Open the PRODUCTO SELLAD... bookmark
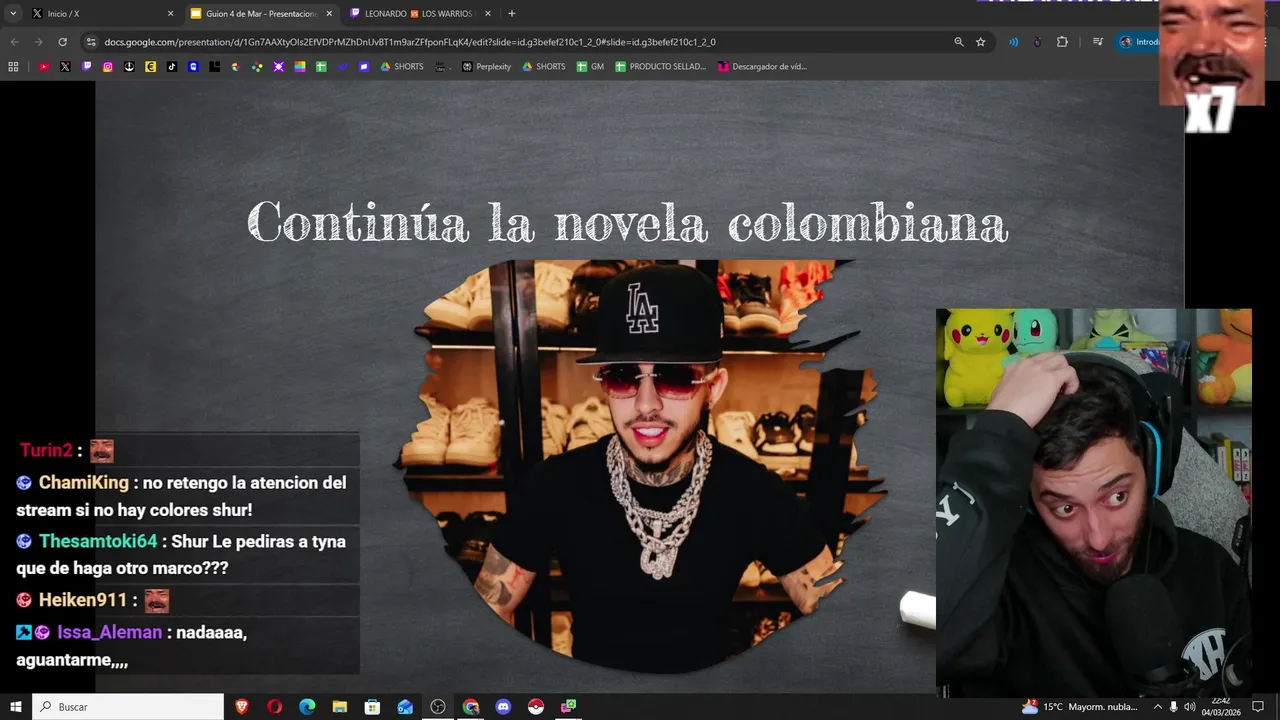 tap(660, 67)
